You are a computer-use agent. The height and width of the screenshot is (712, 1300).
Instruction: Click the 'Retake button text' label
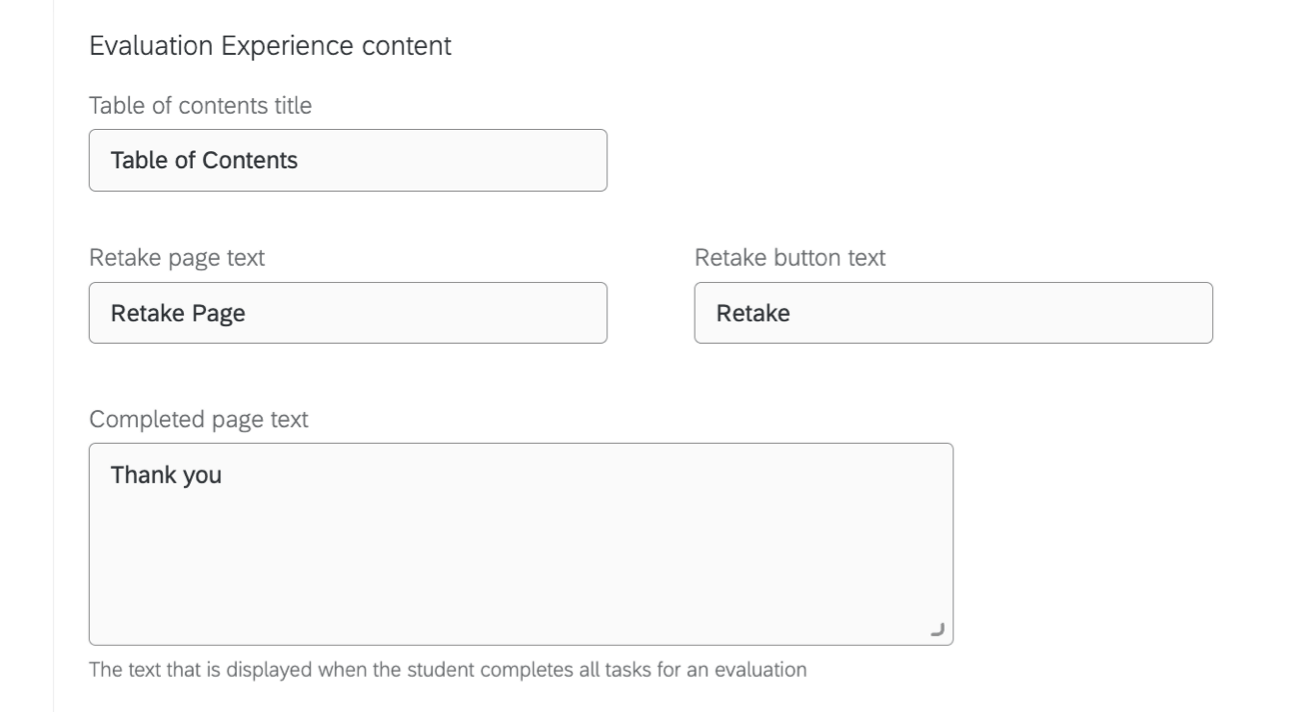point(790,258)
